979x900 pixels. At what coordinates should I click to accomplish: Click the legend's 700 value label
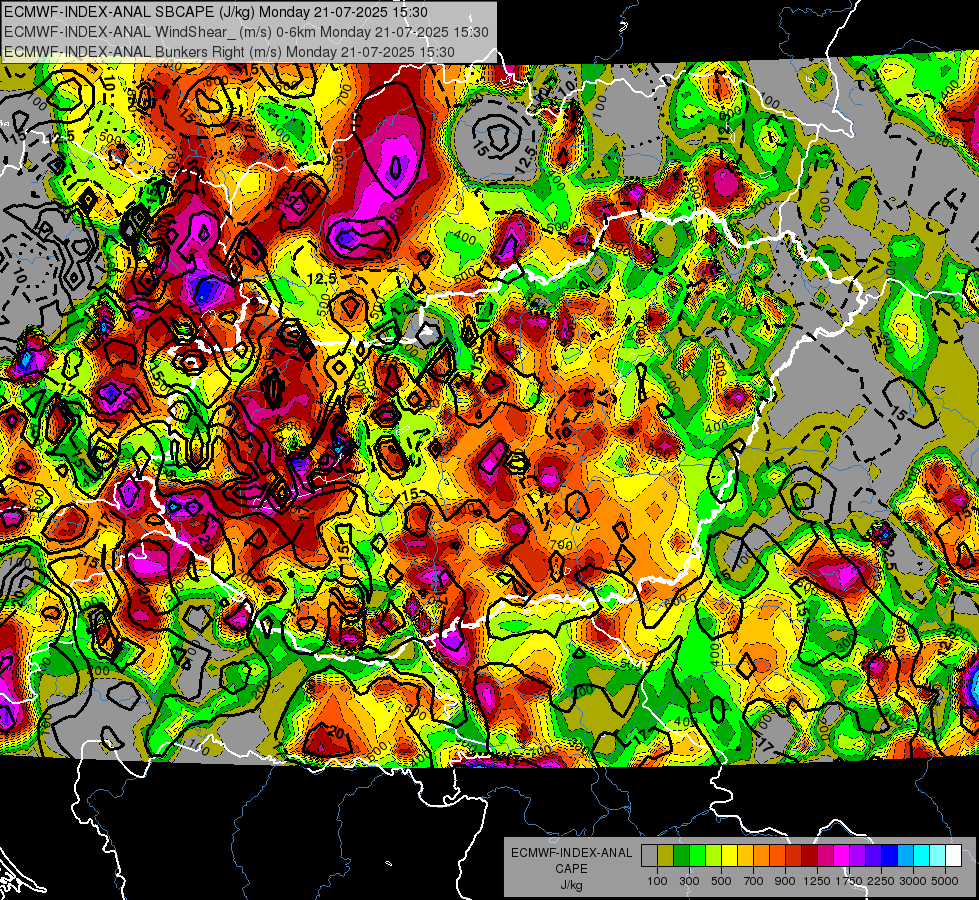(x=754, y=881)
